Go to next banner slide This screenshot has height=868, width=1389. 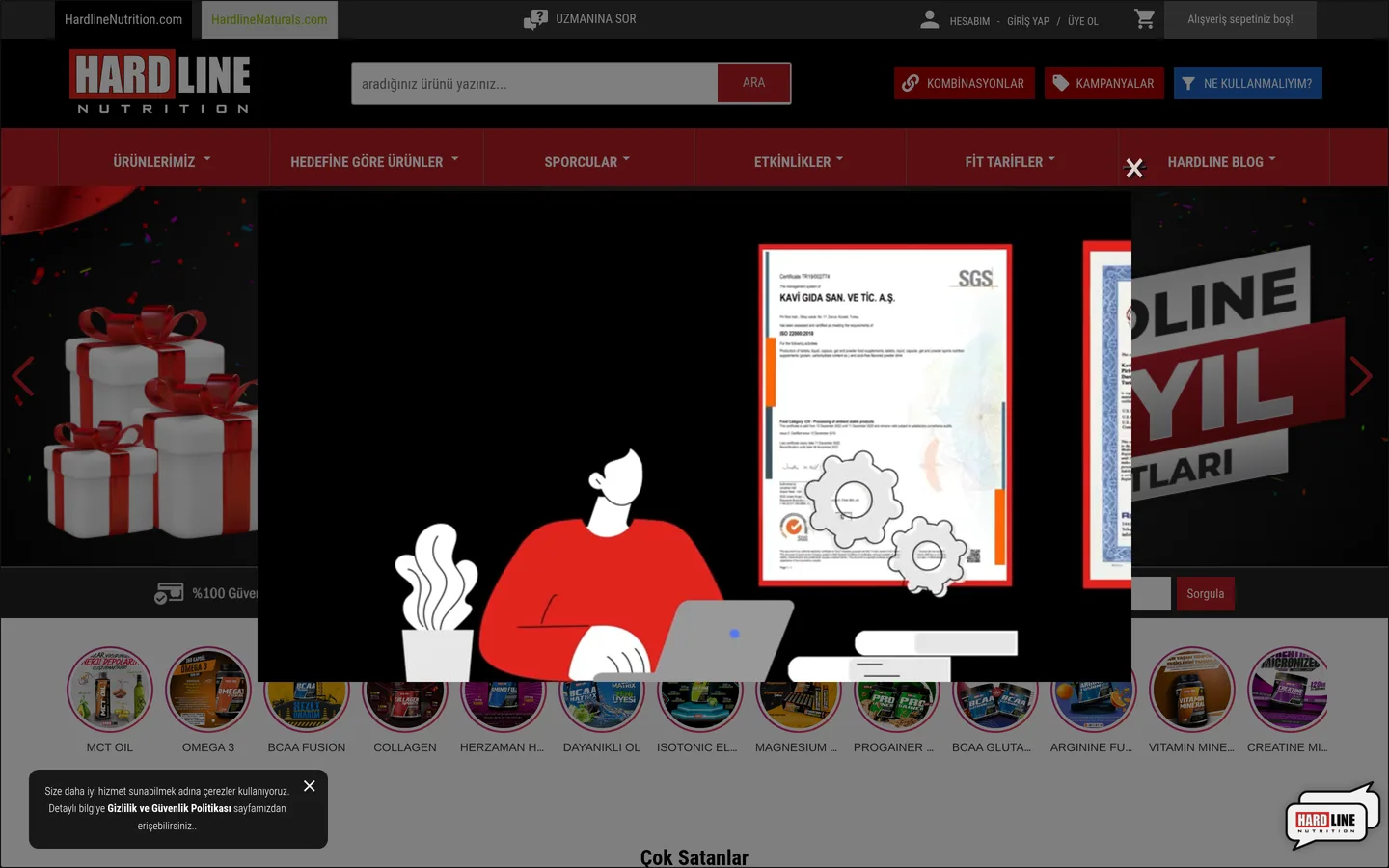[x=1361, y=376]
